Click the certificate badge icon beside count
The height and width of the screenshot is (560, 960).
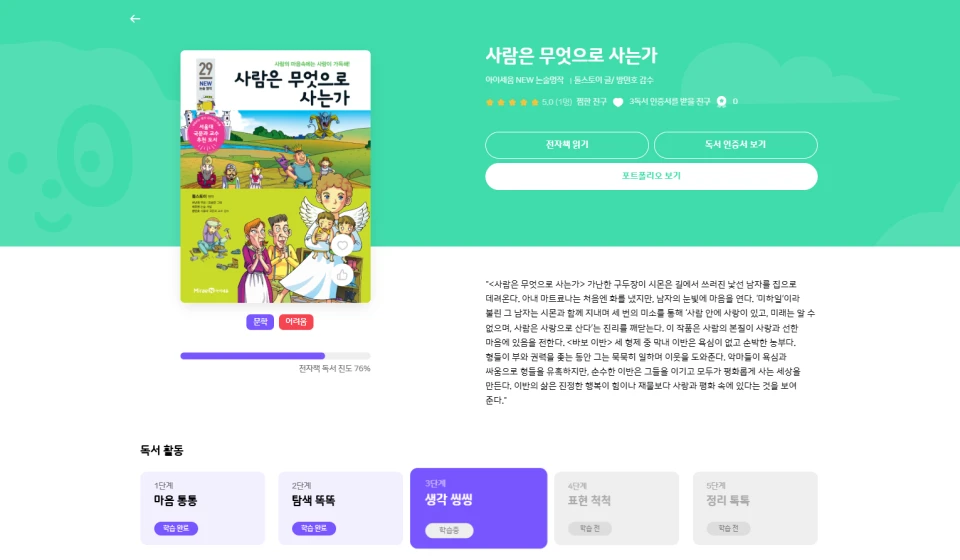[x=721, y=102]
